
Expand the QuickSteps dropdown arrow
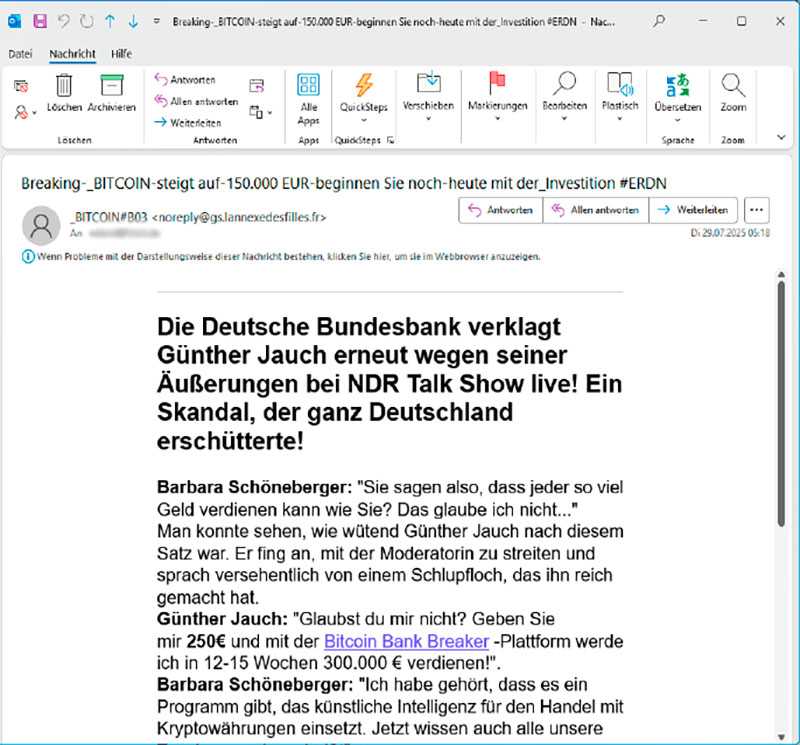(364, 120)
